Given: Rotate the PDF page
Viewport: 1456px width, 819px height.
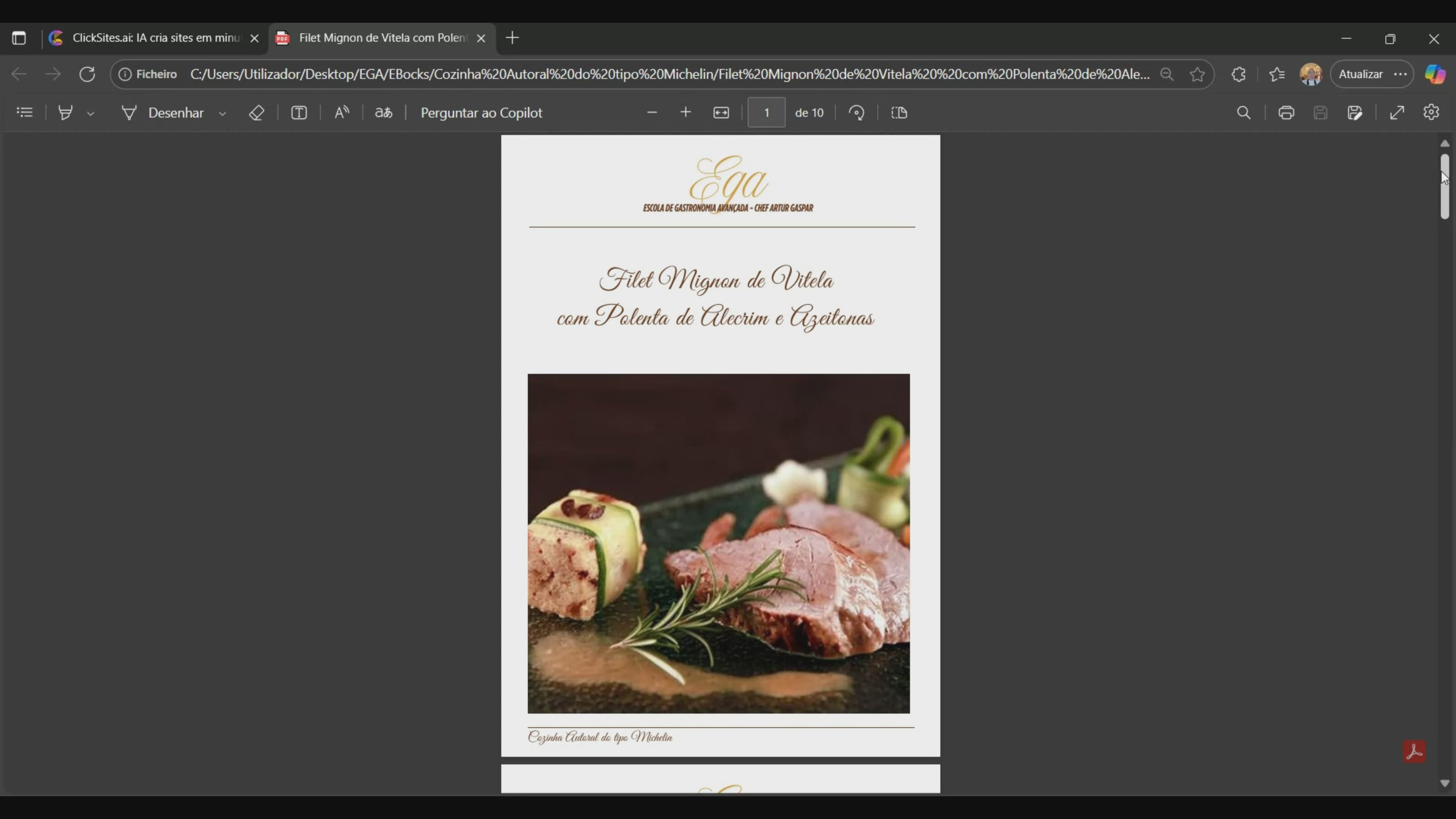Looking at the screenshot, I should [x=857, y=113].
